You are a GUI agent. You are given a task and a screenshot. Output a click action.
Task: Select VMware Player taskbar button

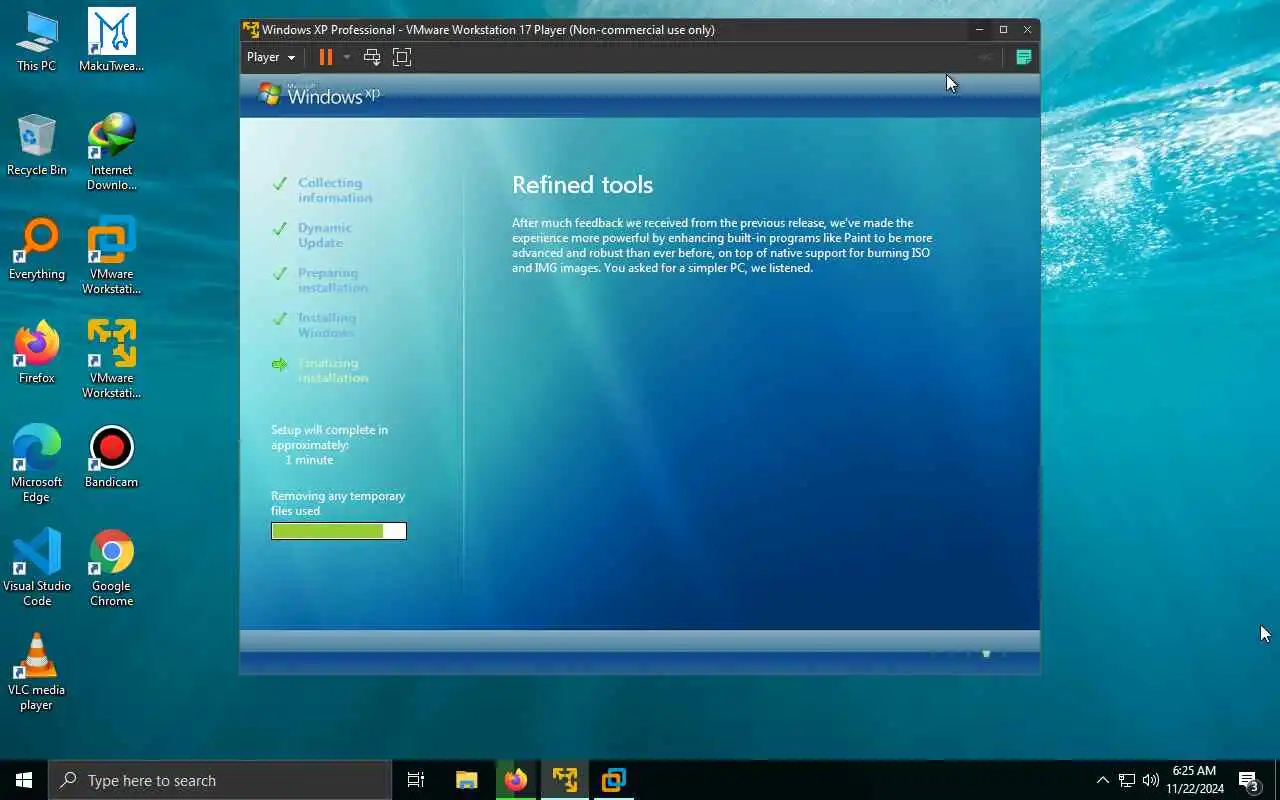coord(564,780)
